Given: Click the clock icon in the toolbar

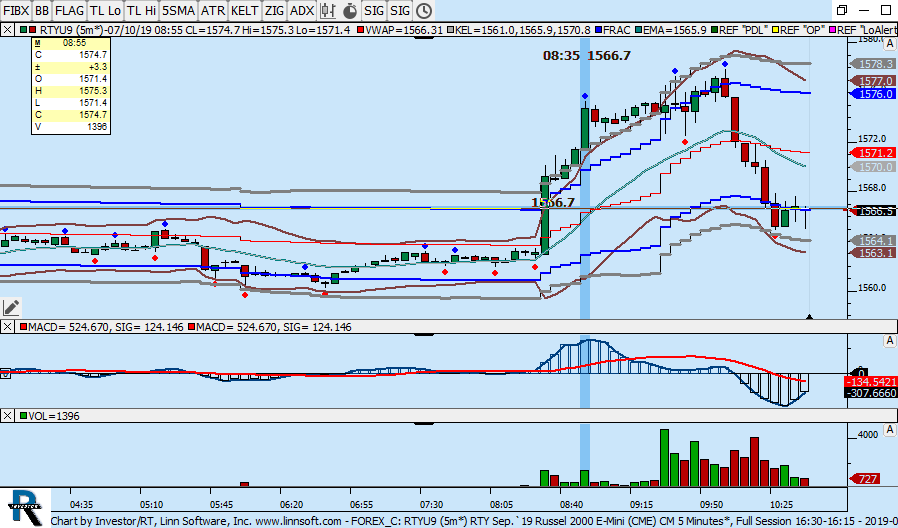Looking at the screenshot, I should click(423, 10).
